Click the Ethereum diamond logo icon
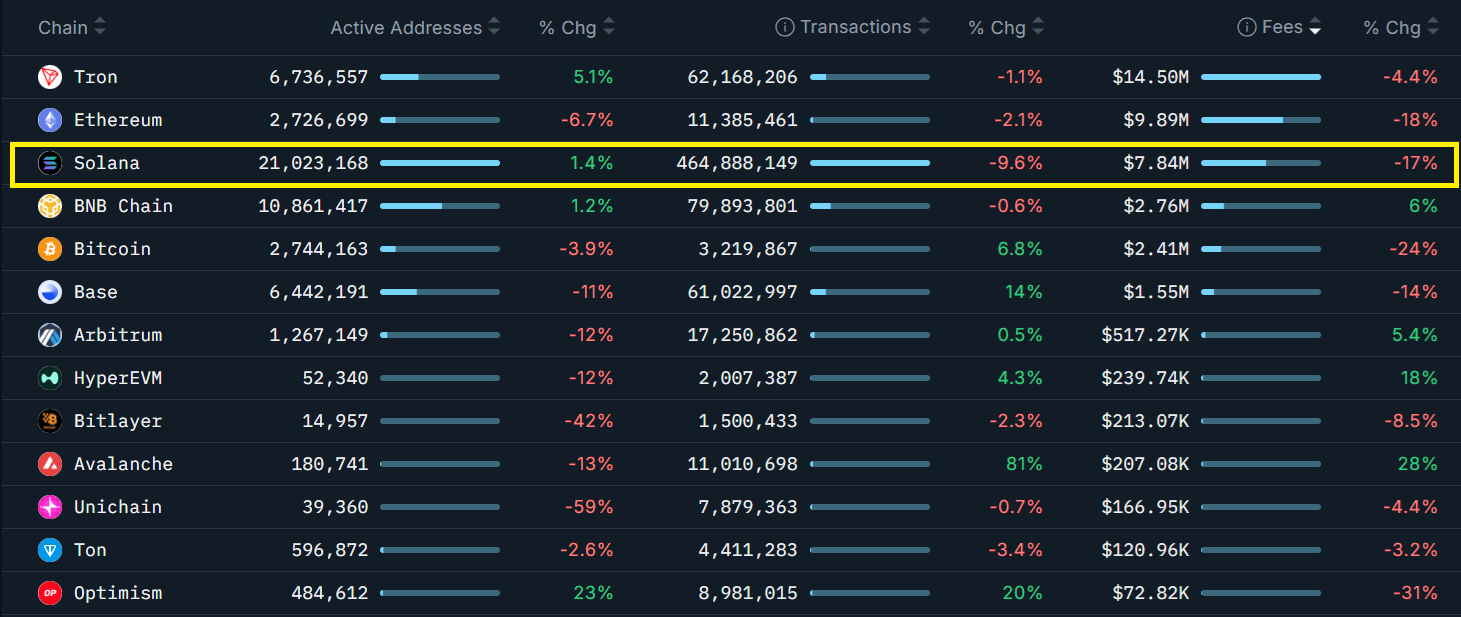The height and width of the screenshot is (617, 1461). point(49,120)
